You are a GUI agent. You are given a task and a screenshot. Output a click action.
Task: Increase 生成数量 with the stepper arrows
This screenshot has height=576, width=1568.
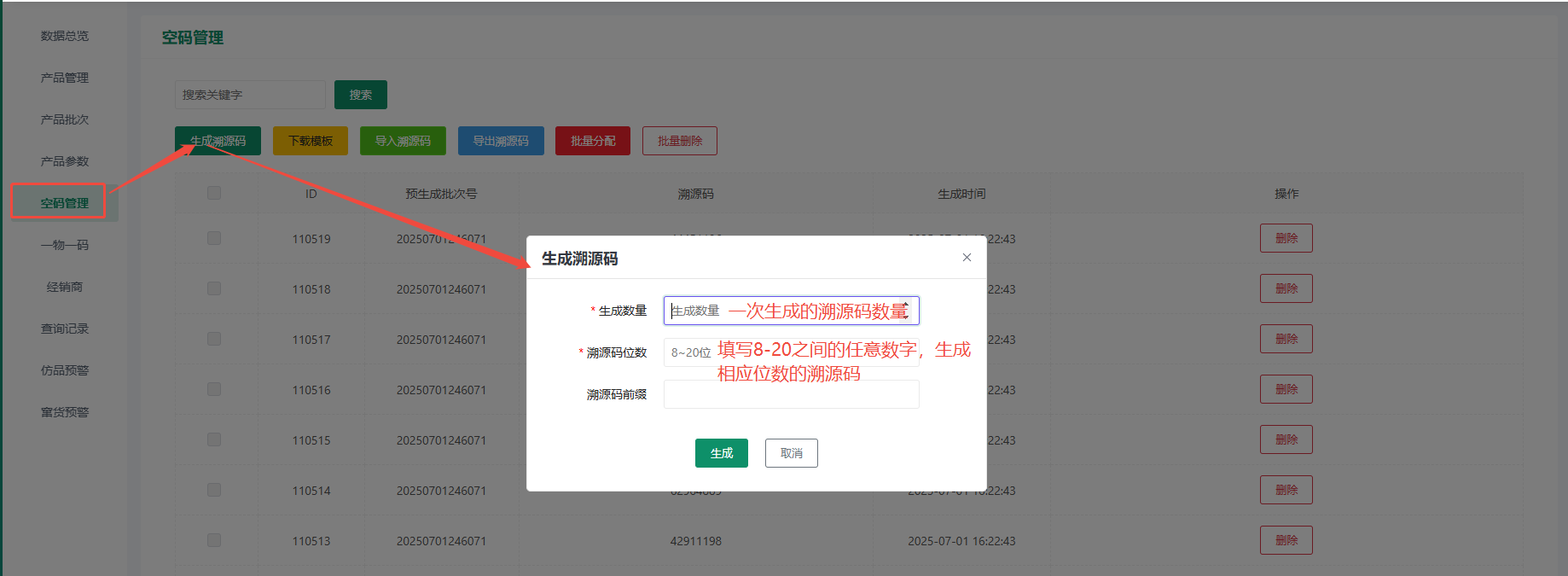907,305
